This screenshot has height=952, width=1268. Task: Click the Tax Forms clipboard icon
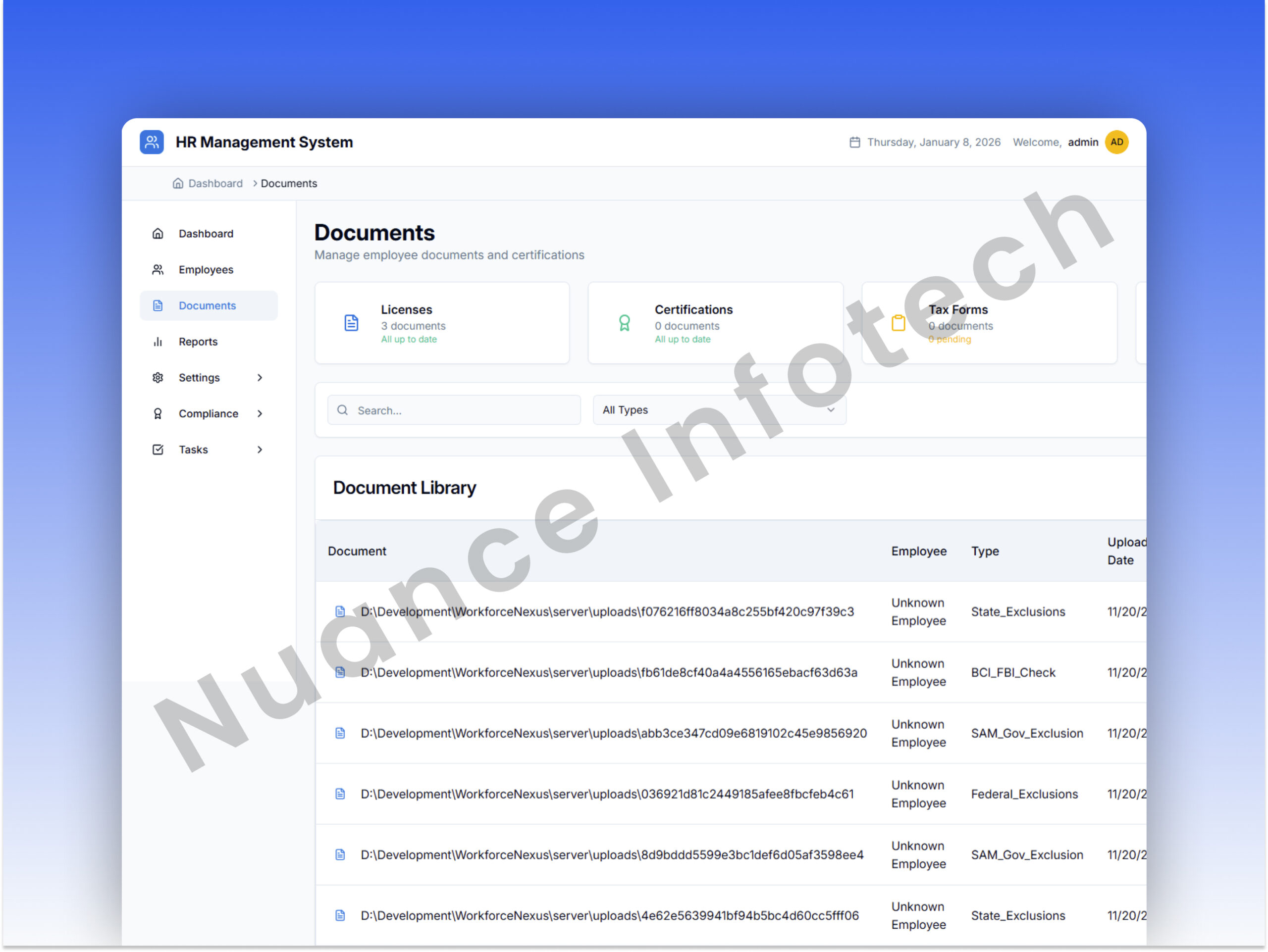899,323
